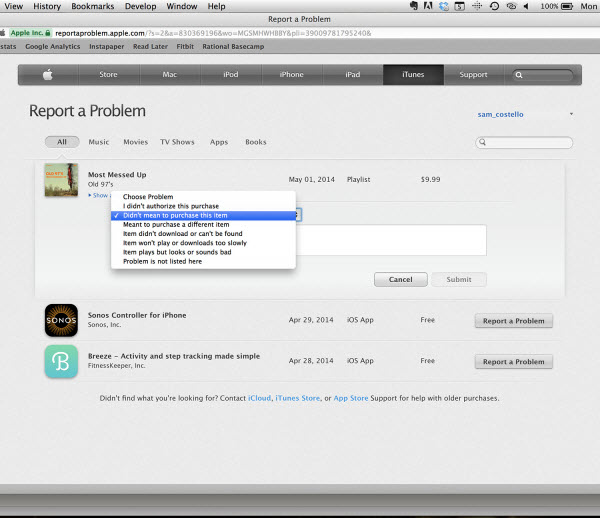
Task: Click the Apple logo in navigation bar
Action: (x=46, y=75)
